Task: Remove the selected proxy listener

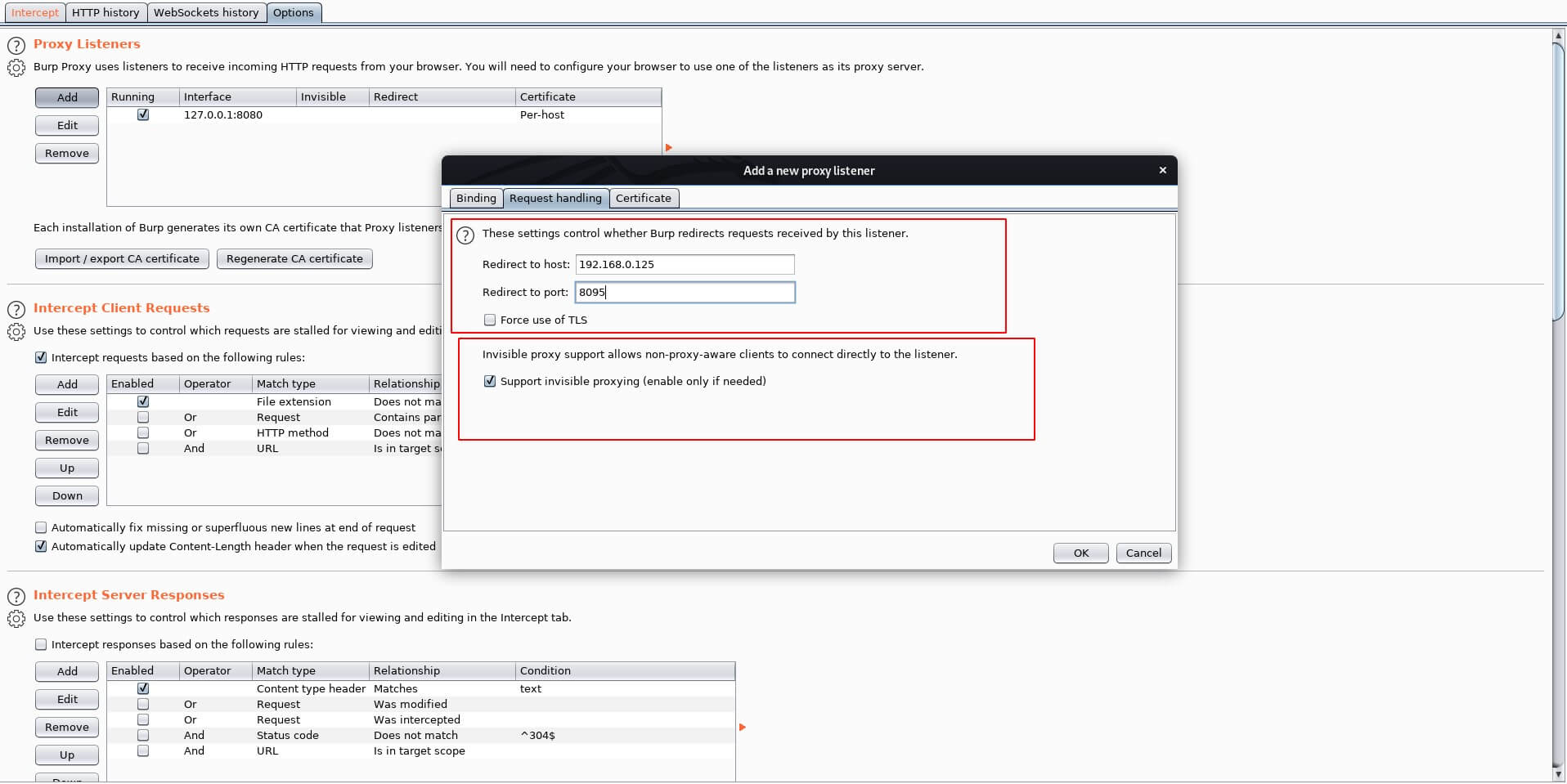Action: 67,153
